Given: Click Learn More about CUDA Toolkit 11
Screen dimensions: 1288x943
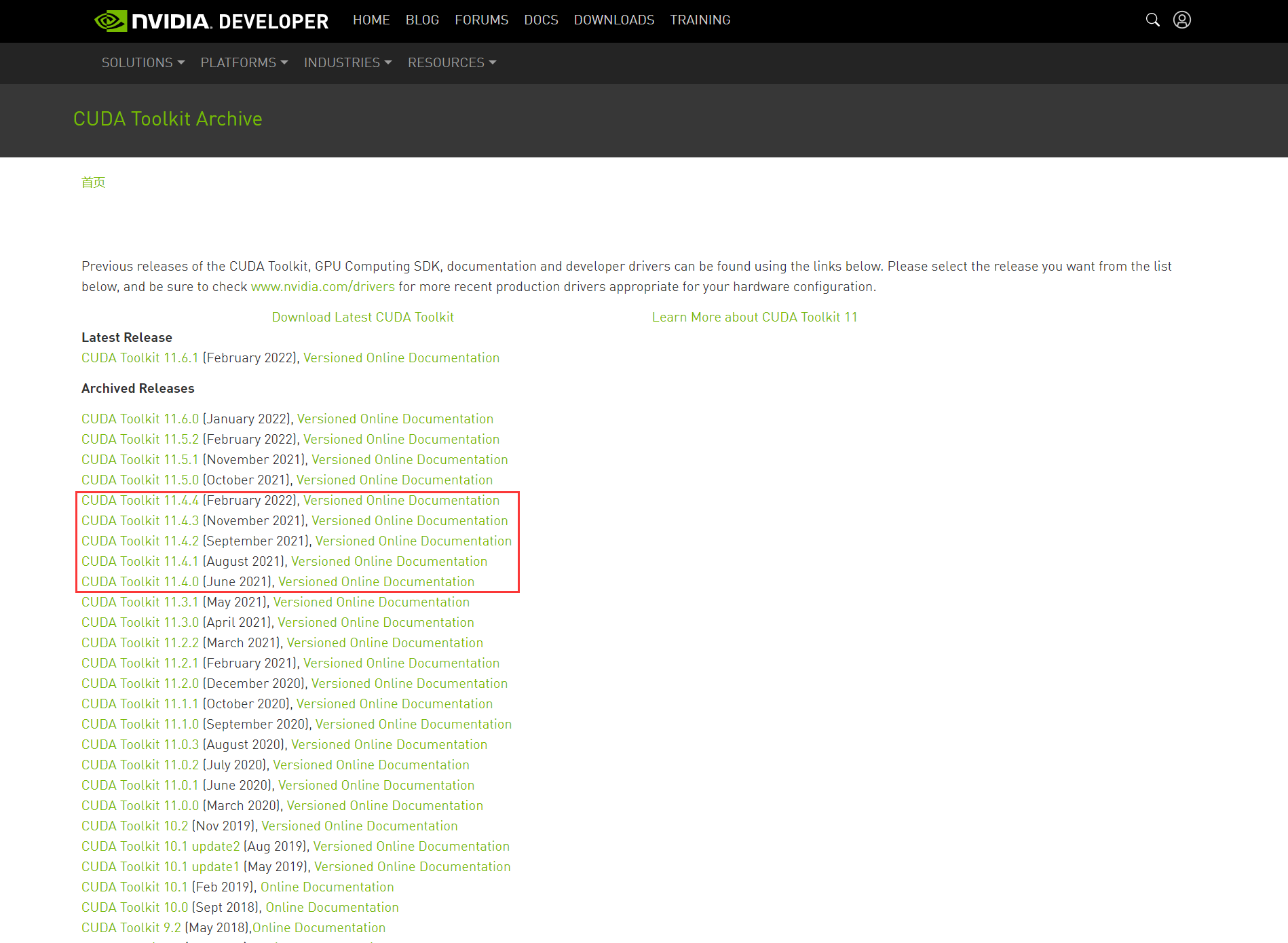Looking at the screenshot, I should tap(755, 317).
